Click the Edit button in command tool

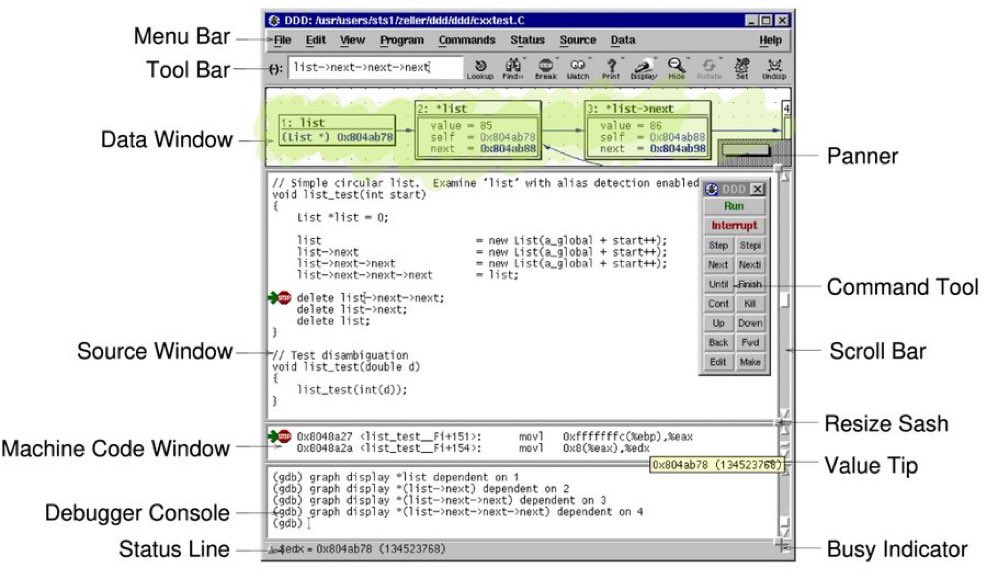pos(718,362)
